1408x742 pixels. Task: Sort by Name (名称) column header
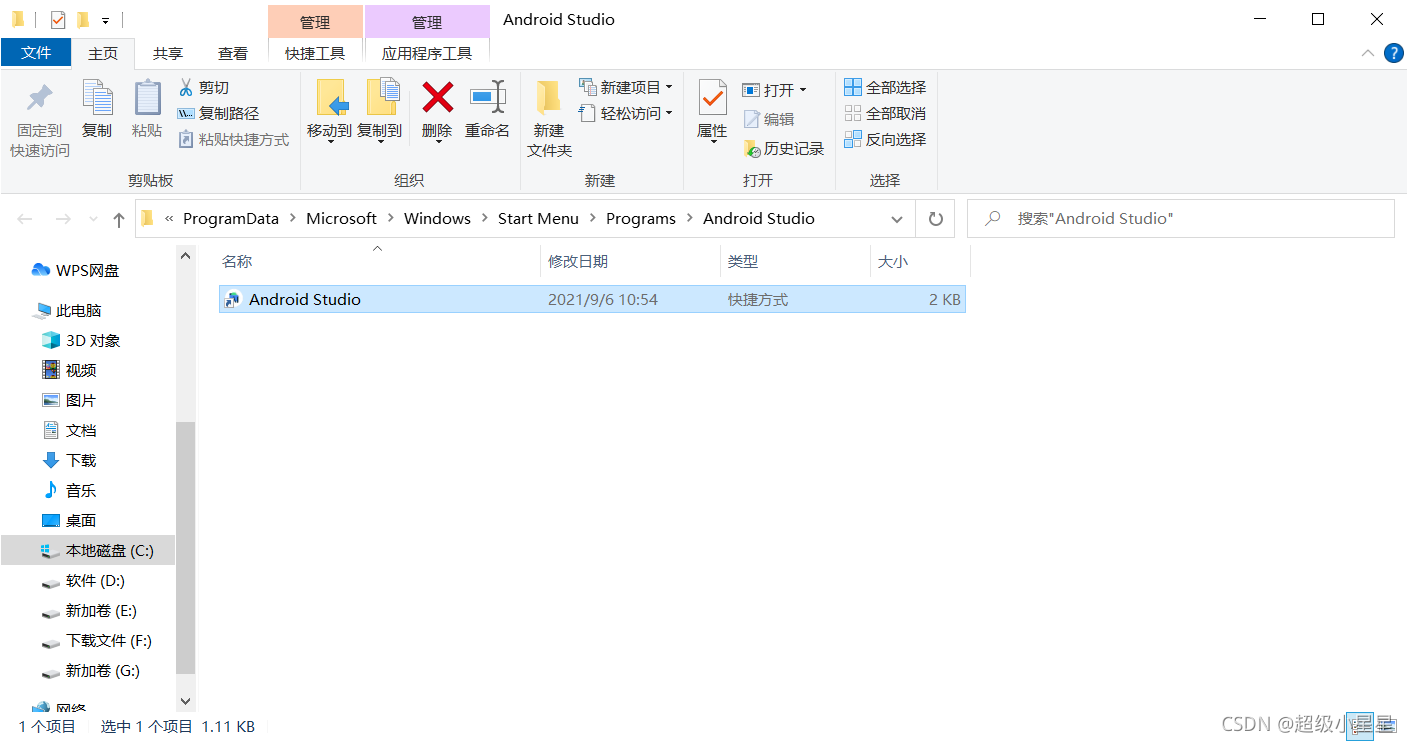pos(378,261)
